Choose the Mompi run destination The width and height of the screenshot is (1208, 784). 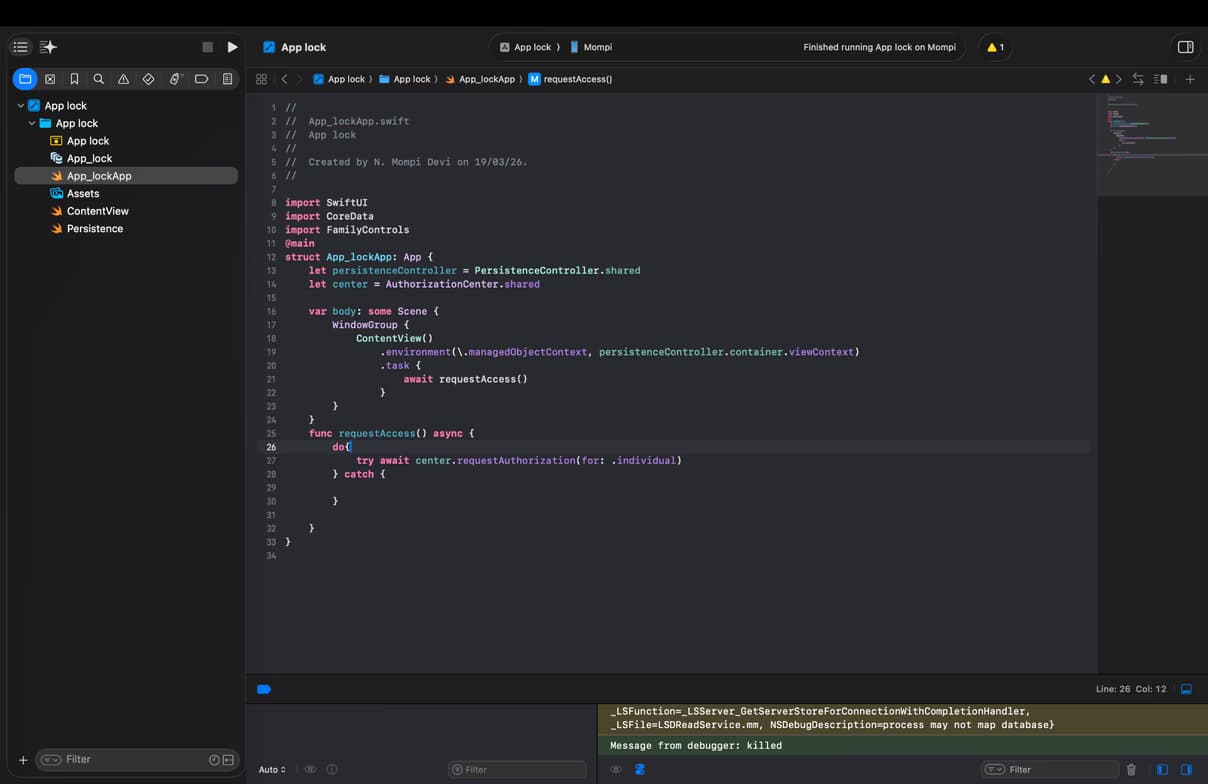coord(591,47)
